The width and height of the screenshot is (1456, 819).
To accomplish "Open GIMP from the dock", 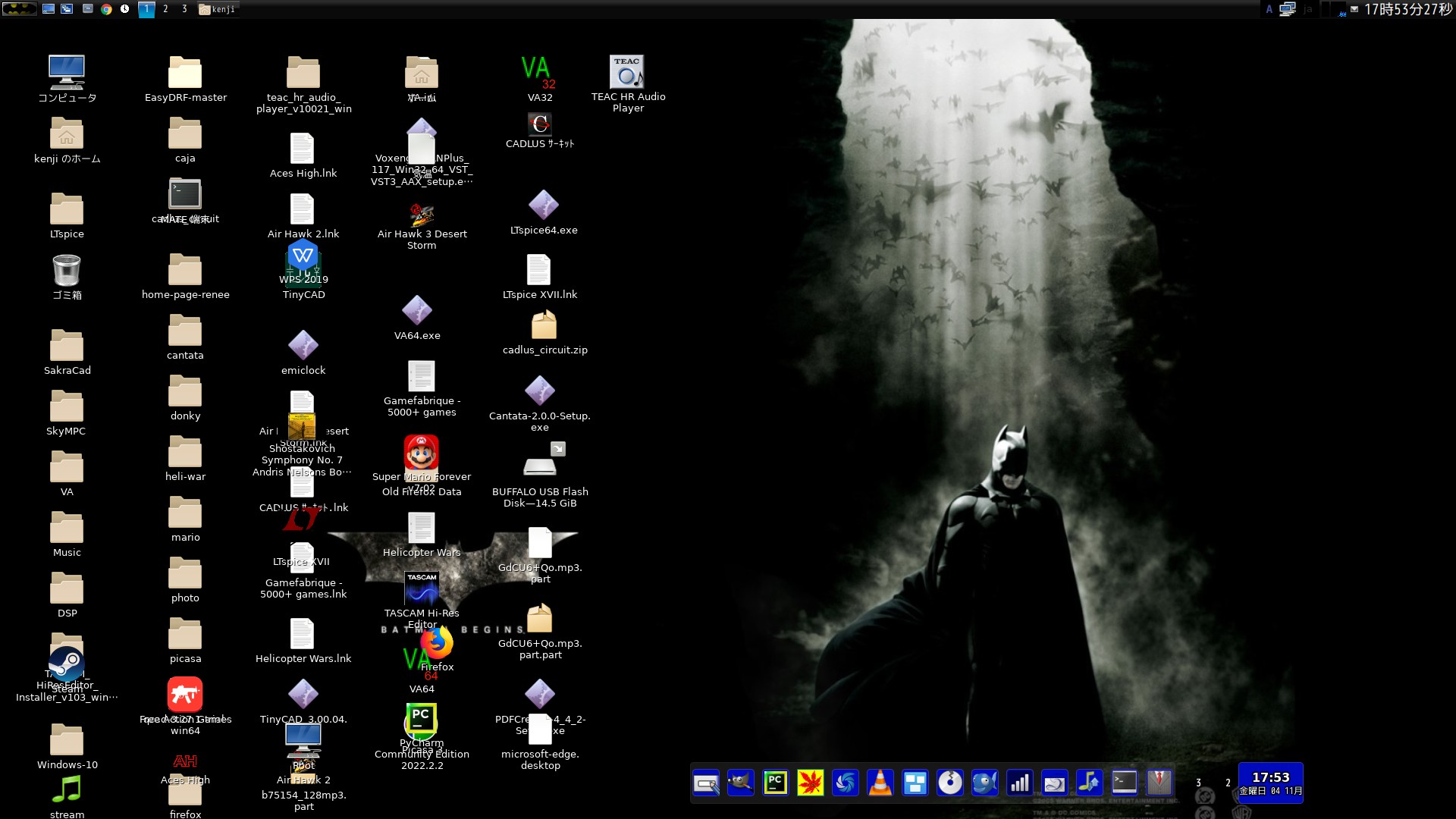I will point(741,783).
